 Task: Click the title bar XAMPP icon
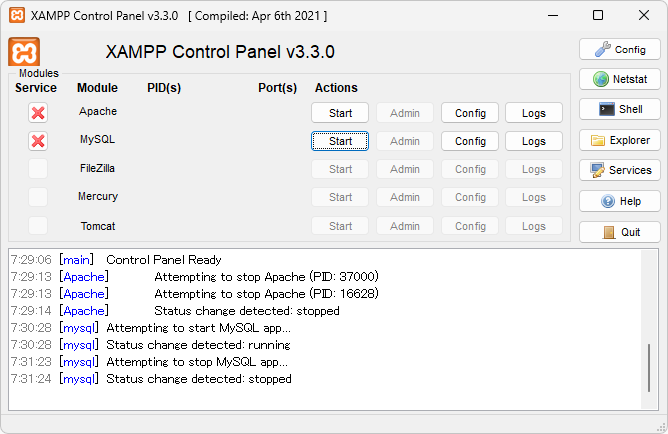click(x=17, y=15)
